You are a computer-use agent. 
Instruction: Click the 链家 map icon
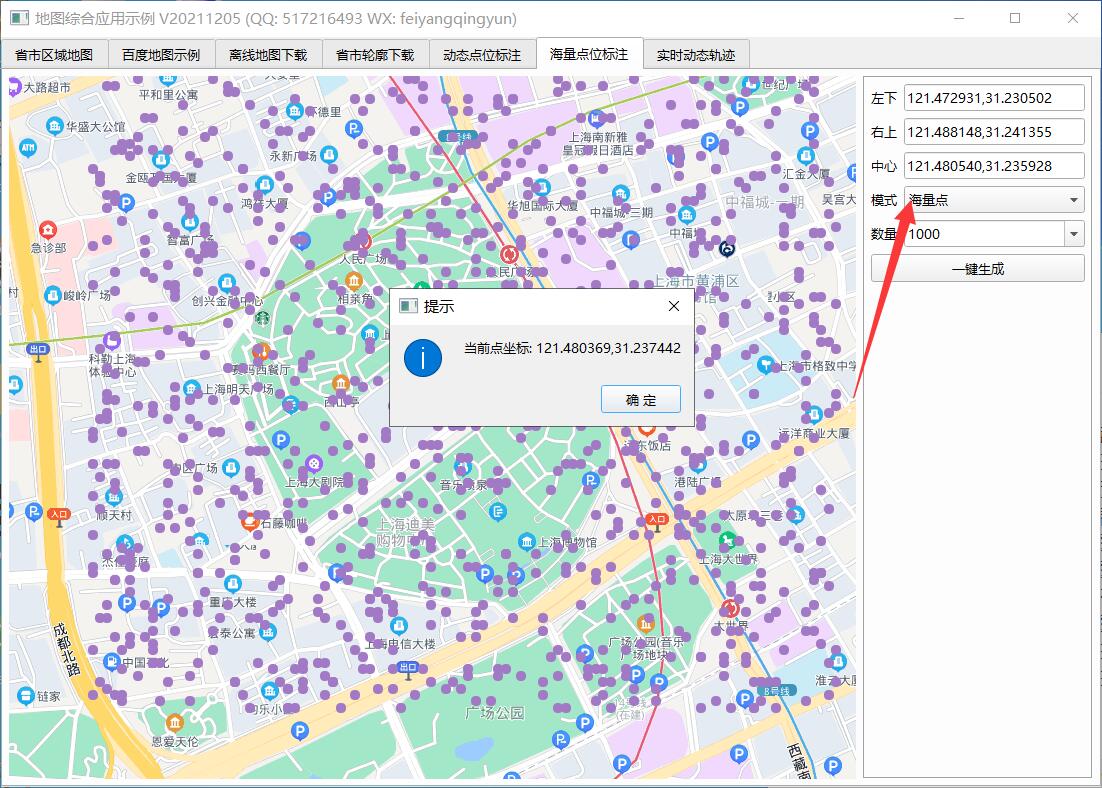pyautogui.click(x=26, y=696)
